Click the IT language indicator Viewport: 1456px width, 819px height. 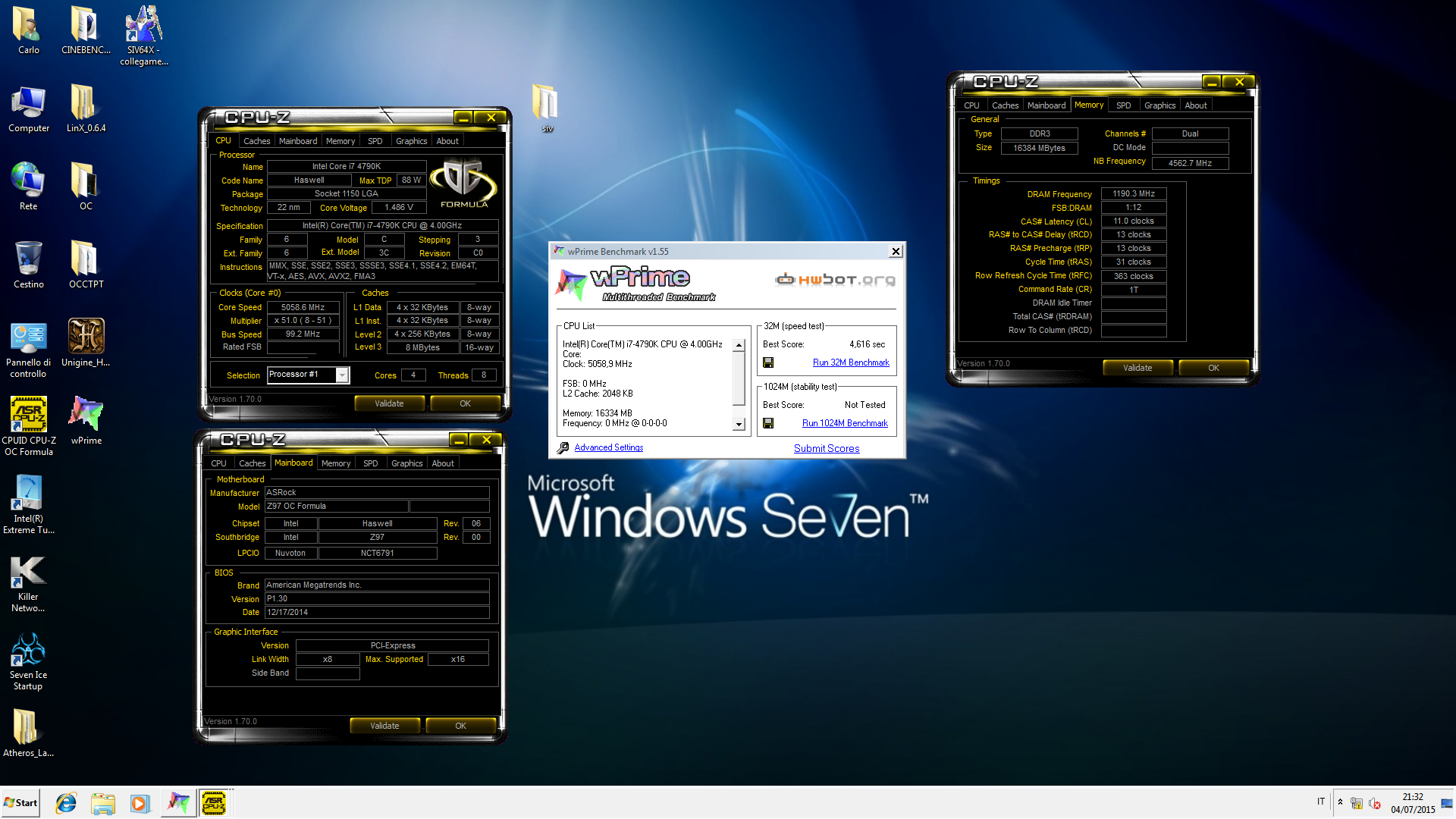[x=1321, y=802]
